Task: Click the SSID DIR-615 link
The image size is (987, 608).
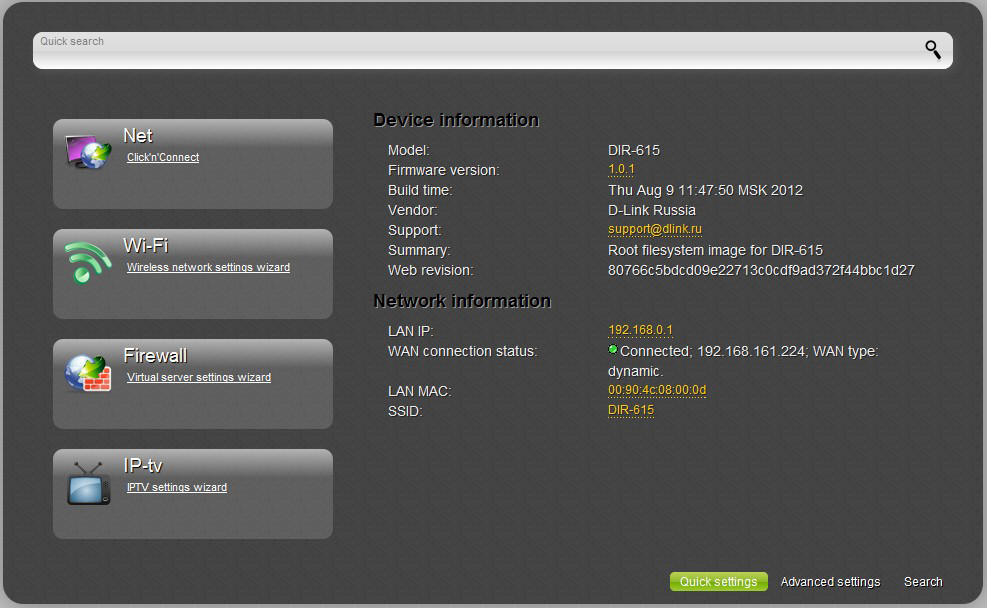Action: pyautogui.click(x=631, y=410)
